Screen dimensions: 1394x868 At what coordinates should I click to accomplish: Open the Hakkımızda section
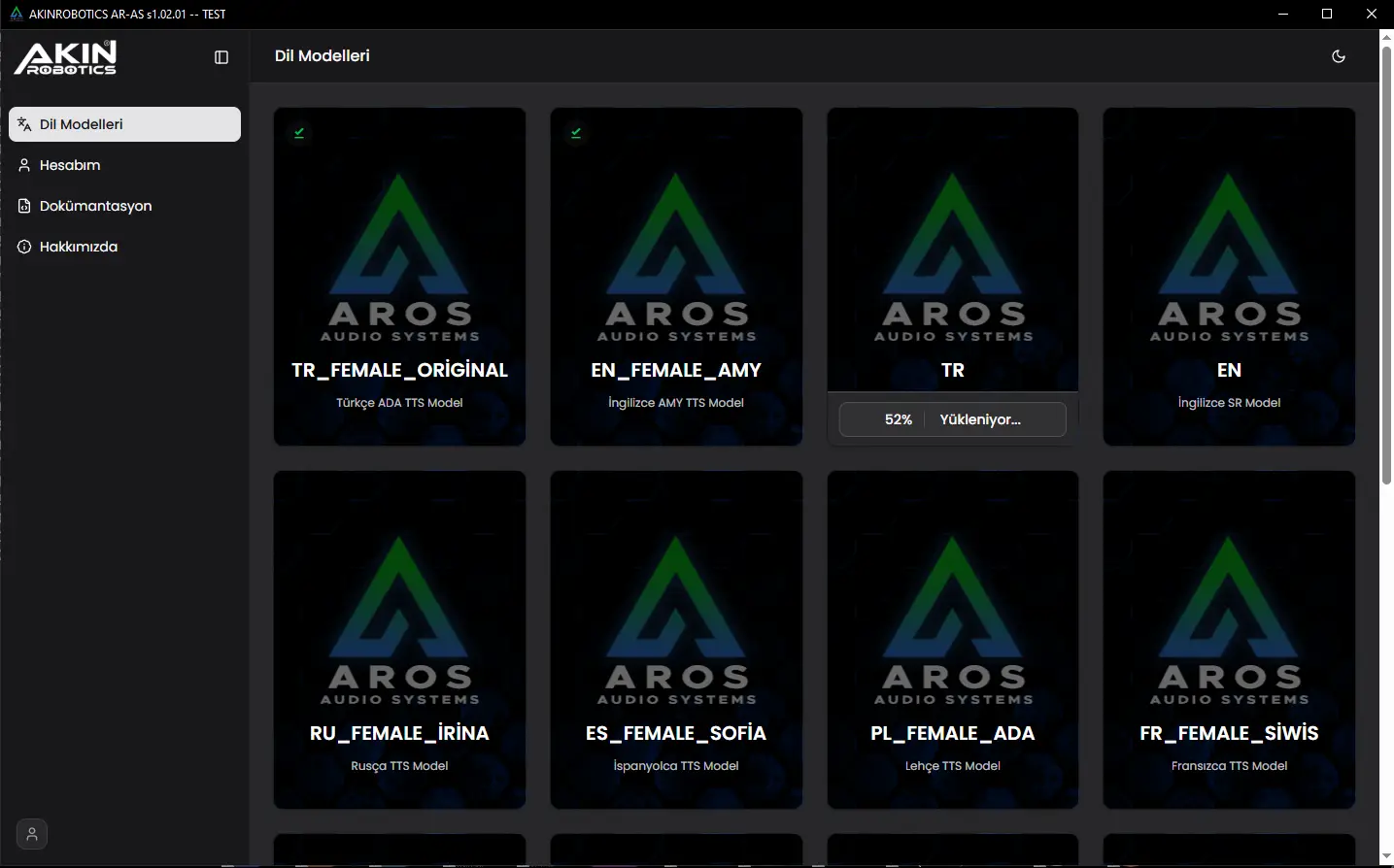point(79,247)
